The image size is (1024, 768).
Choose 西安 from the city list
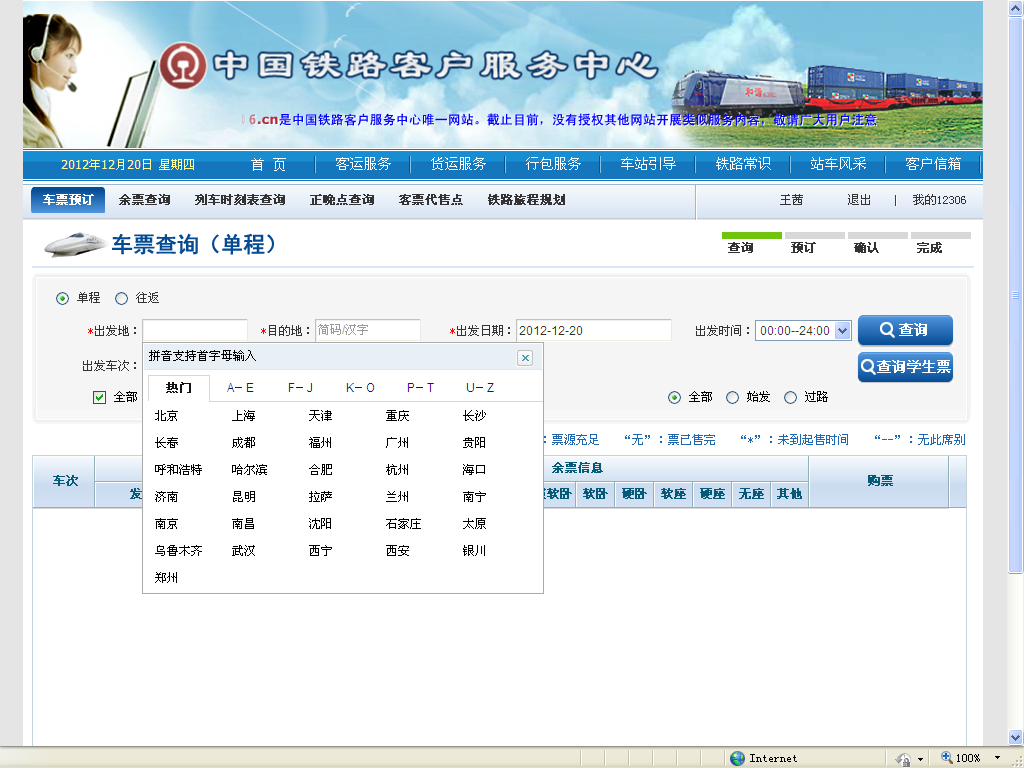coord(397,551)
